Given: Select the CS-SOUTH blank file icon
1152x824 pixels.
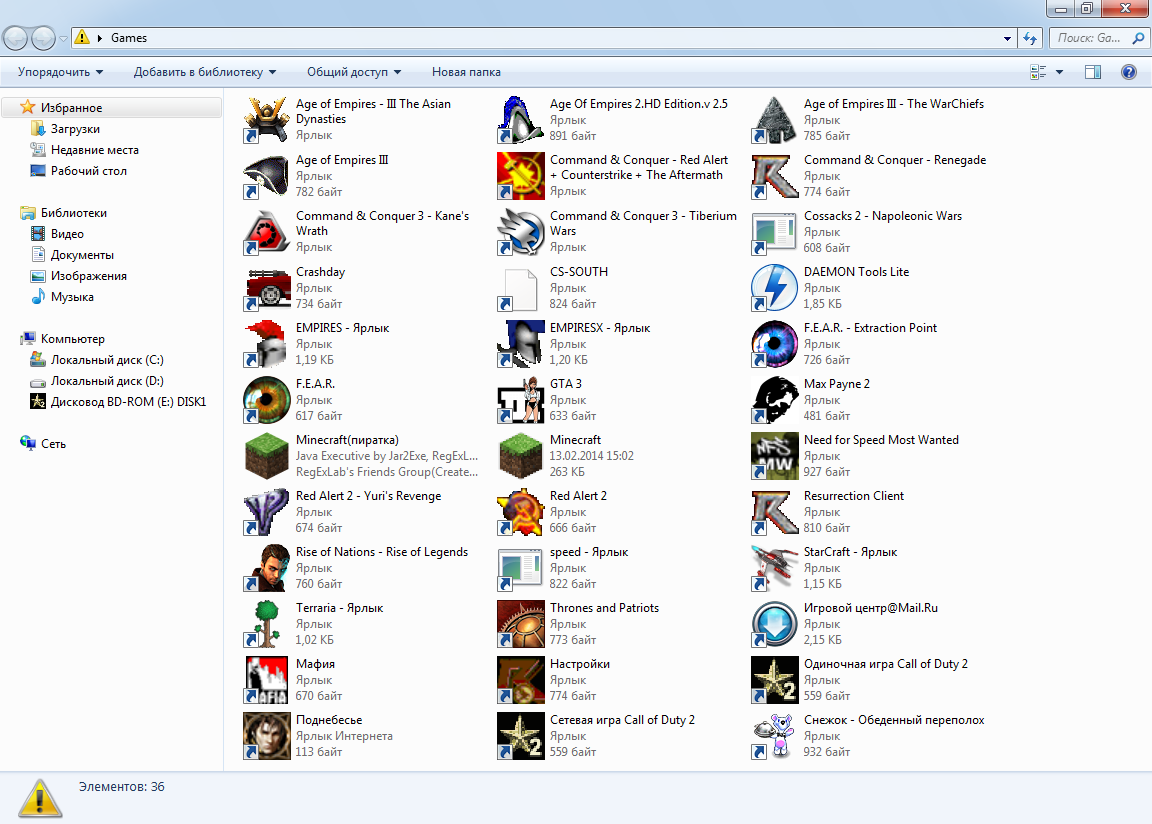Looking at the screenshot, I should click(521, 288).
